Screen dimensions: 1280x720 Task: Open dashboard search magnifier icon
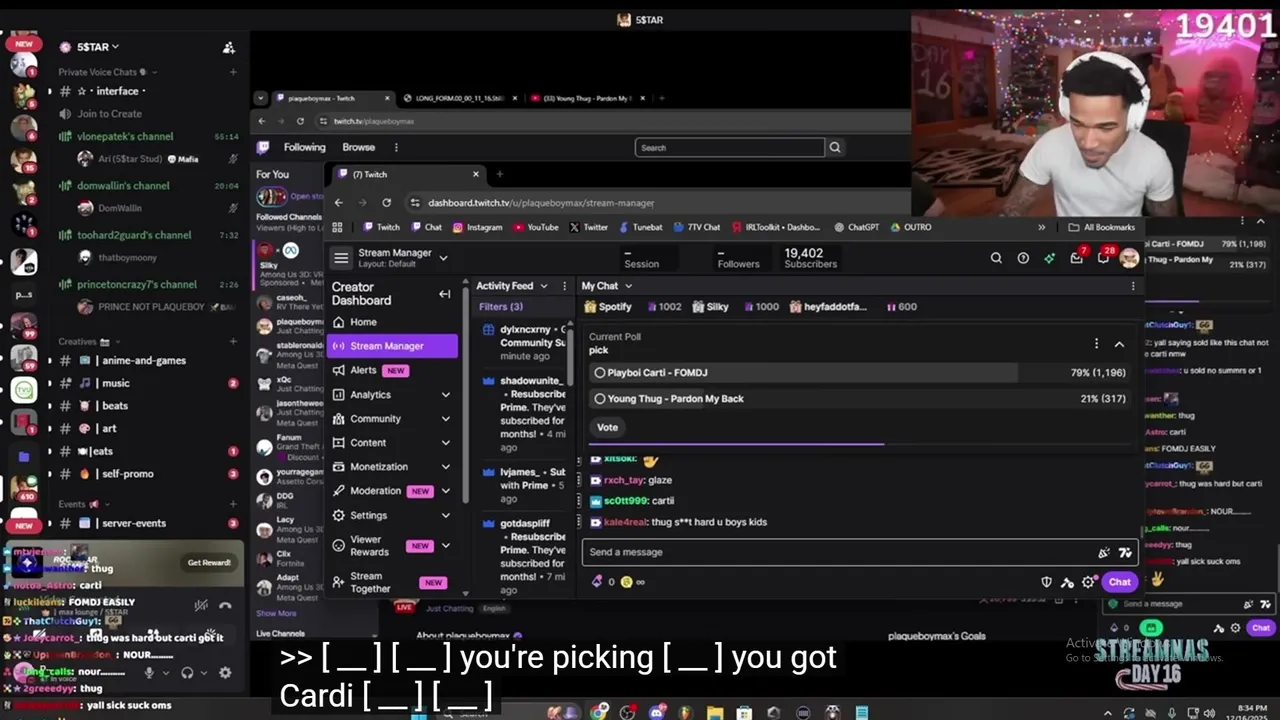click(996, 258)
